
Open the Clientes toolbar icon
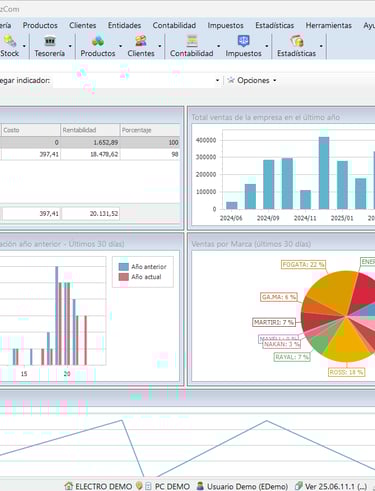141,41
